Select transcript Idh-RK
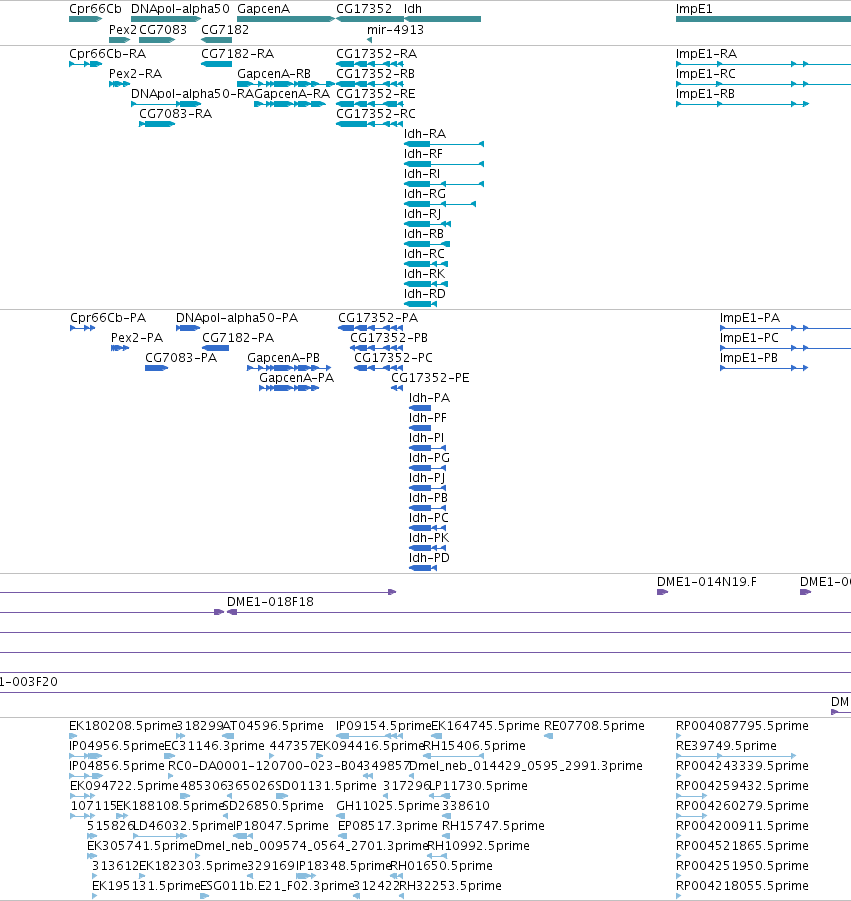This screenshot has width=851, height=901. pos(424,274)
